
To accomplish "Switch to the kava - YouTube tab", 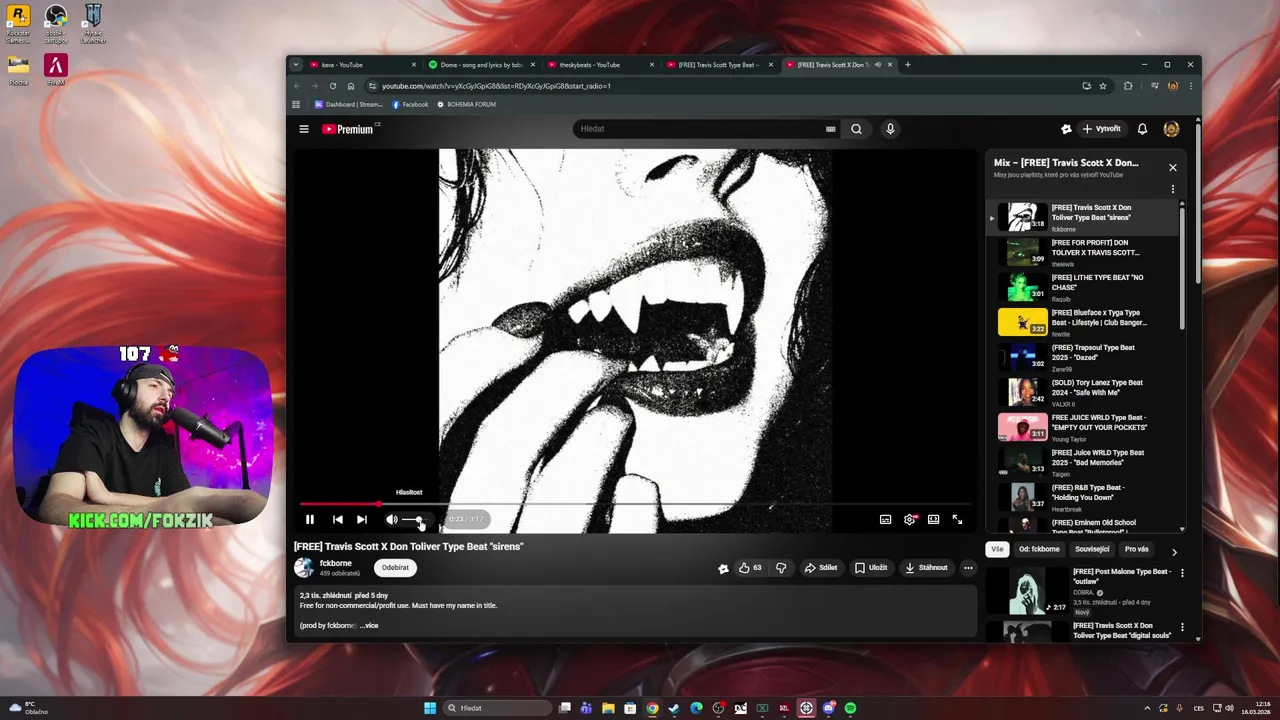I will (x=360, y=65).
